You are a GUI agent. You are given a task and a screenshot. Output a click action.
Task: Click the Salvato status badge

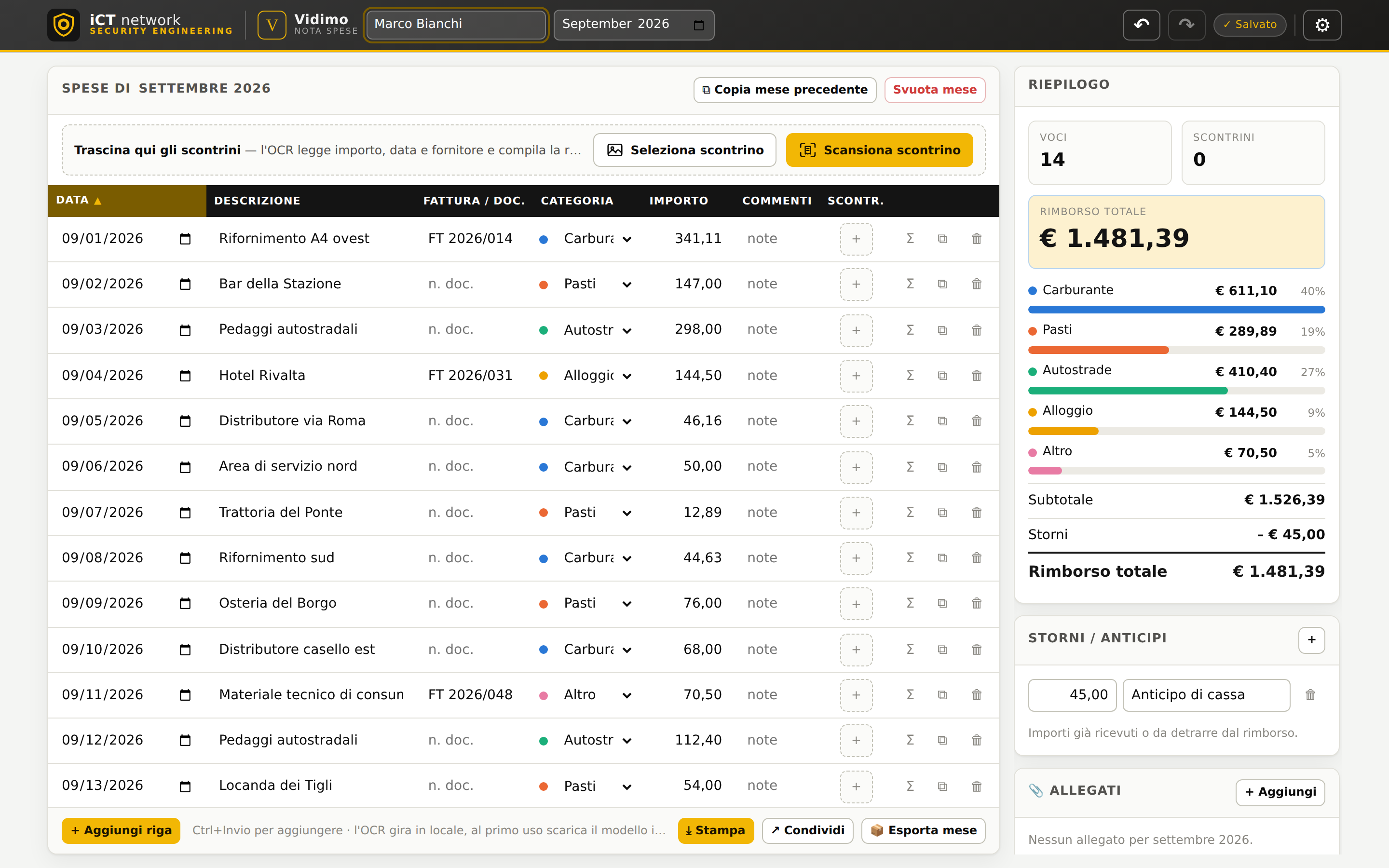[x=1250, y=25]
